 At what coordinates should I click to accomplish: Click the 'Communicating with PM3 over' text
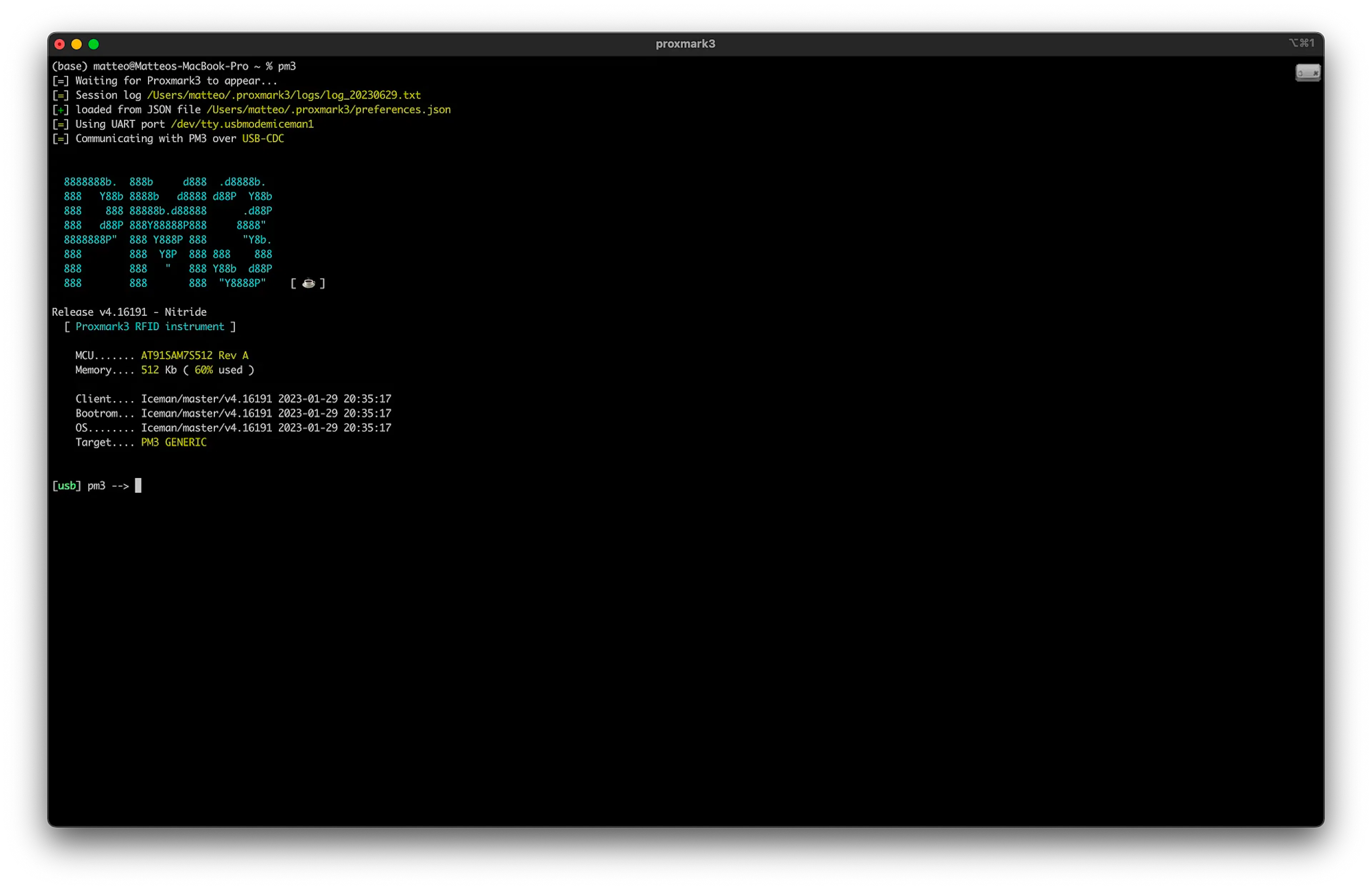(156, 138)
